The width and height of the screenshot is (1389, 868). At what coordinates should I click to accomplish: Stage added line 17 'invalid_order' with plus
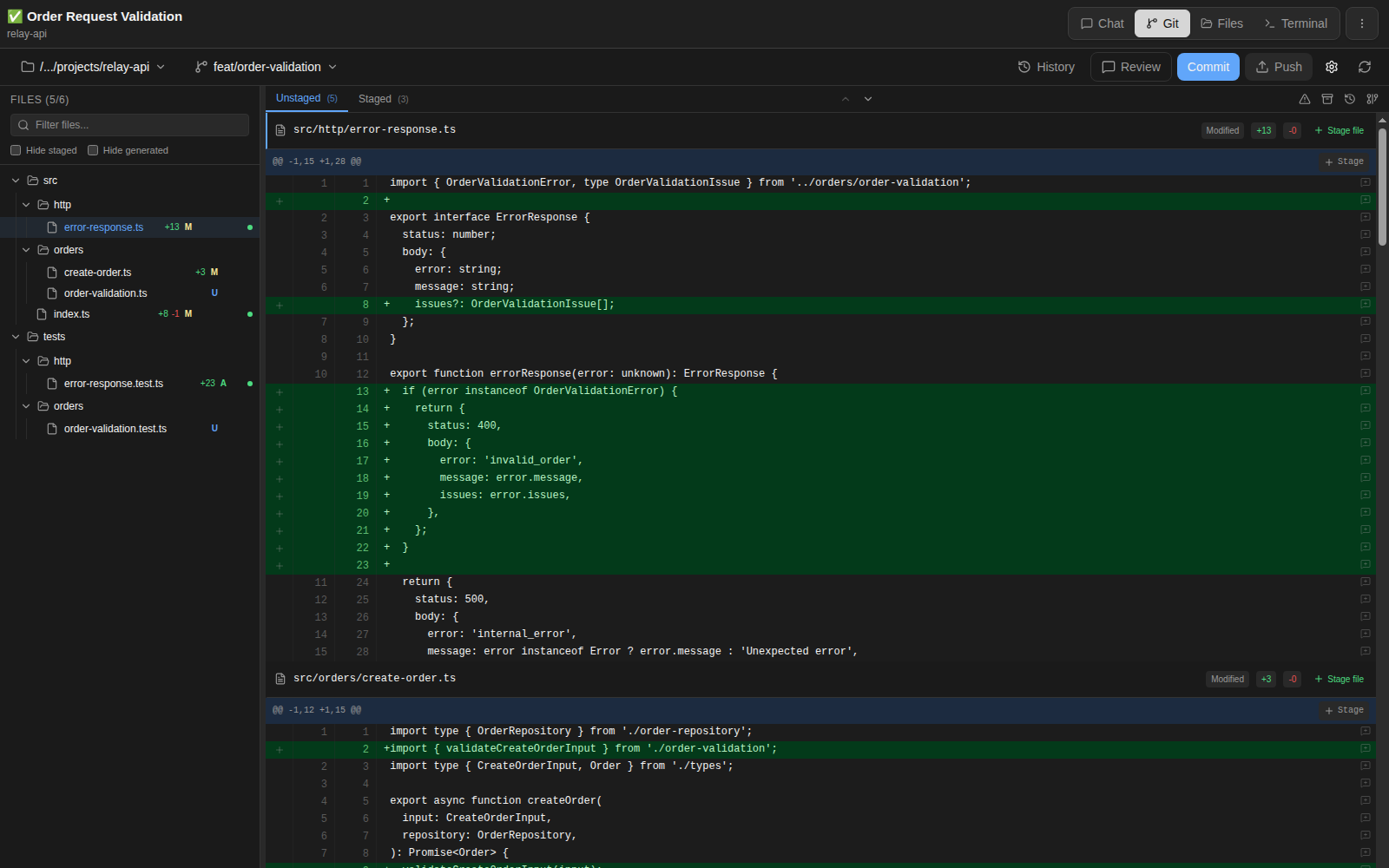pyautogui.click(x=280, y=461)
